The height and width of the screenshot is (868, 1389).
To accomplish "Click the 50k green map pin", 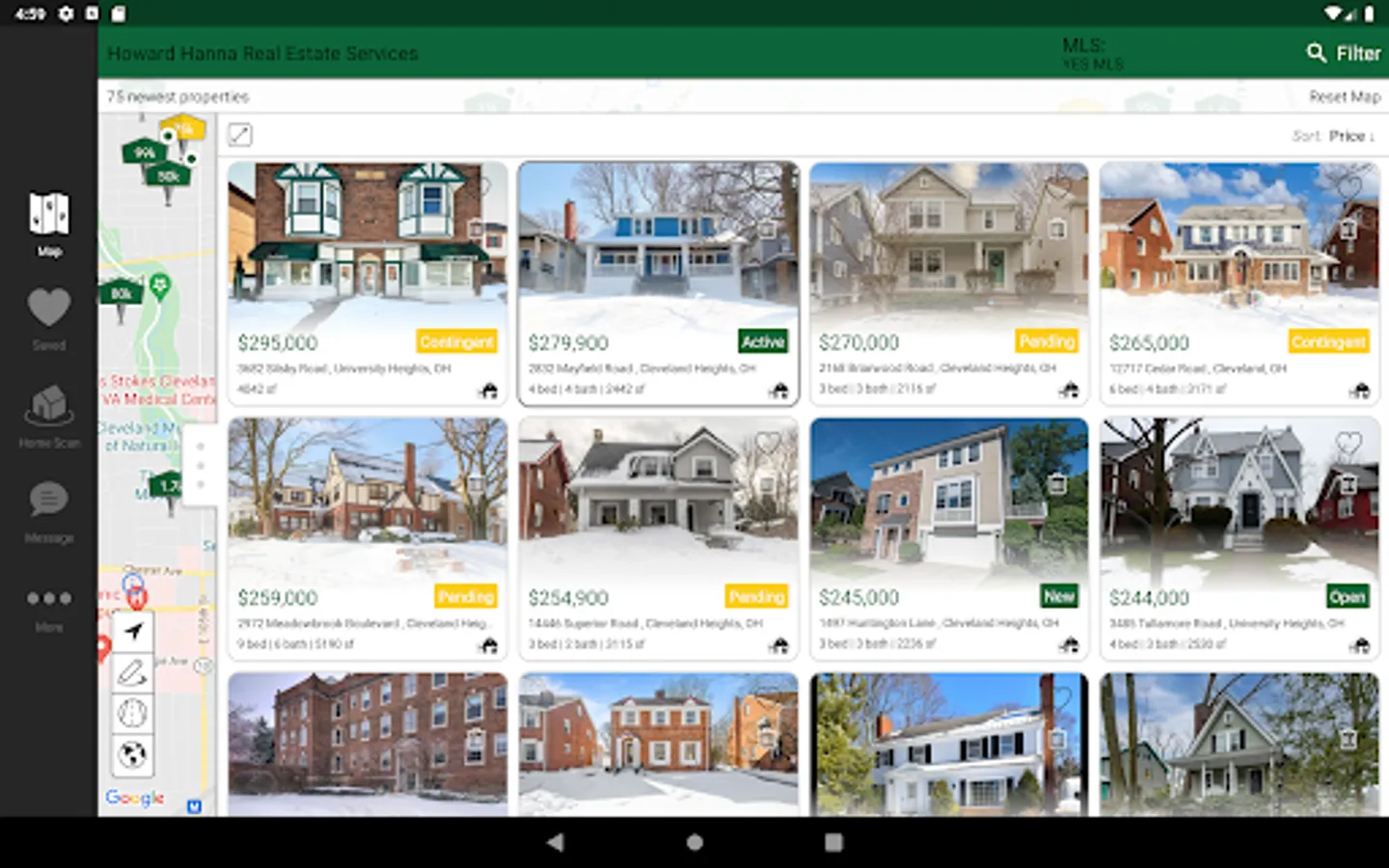I will 168,178.
